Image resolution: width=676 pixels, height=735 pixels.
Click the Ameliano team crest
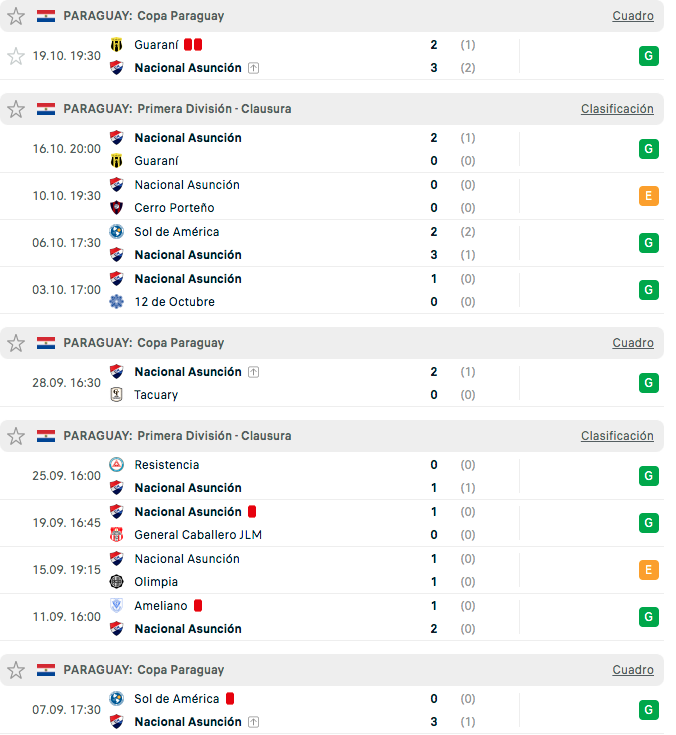(x=117, y=606)
